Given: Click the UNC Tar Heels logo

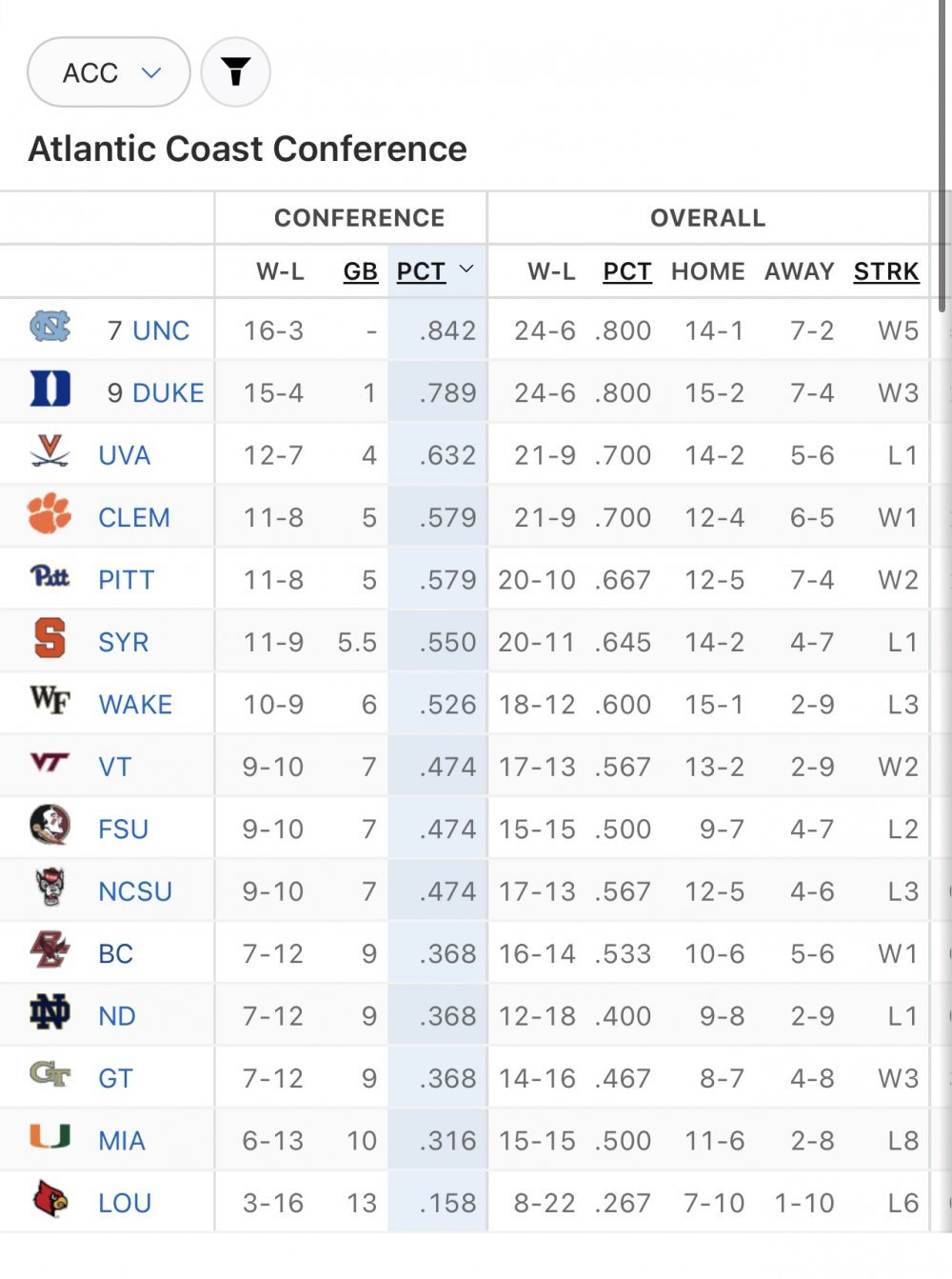Looking at the screenshot, I should [x=50, y=327].
